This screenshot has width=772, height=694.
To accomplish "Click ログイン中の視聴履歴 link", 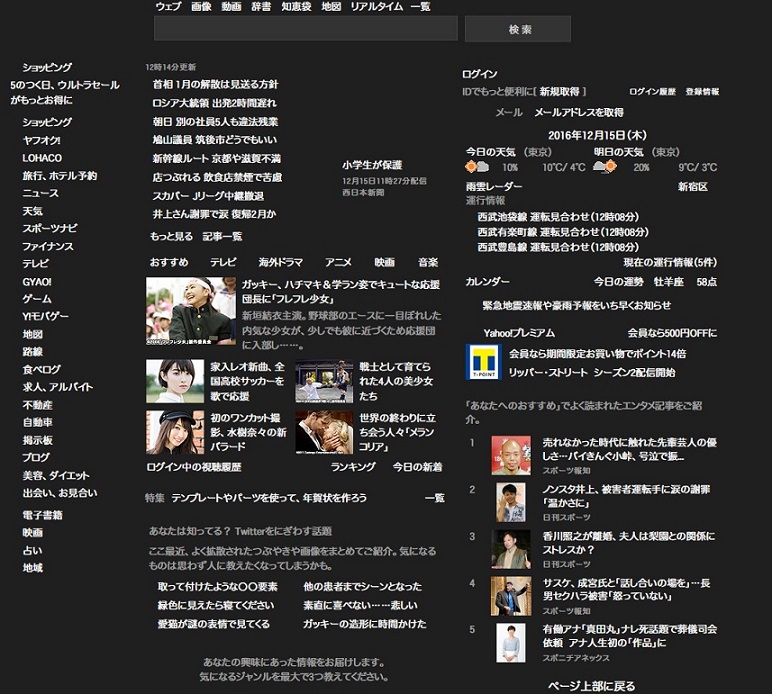I will tap(194, 467).
